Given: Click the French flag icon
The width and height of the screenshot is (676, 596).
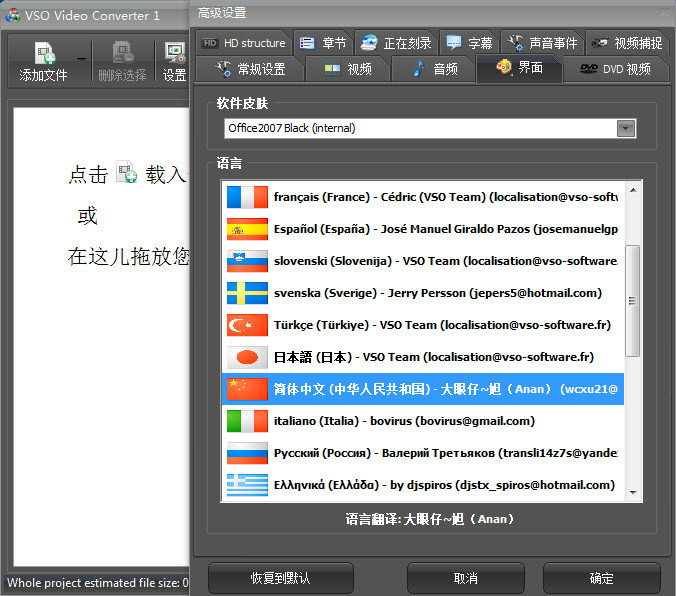Looking at the screenshot, I should [247, 197].
